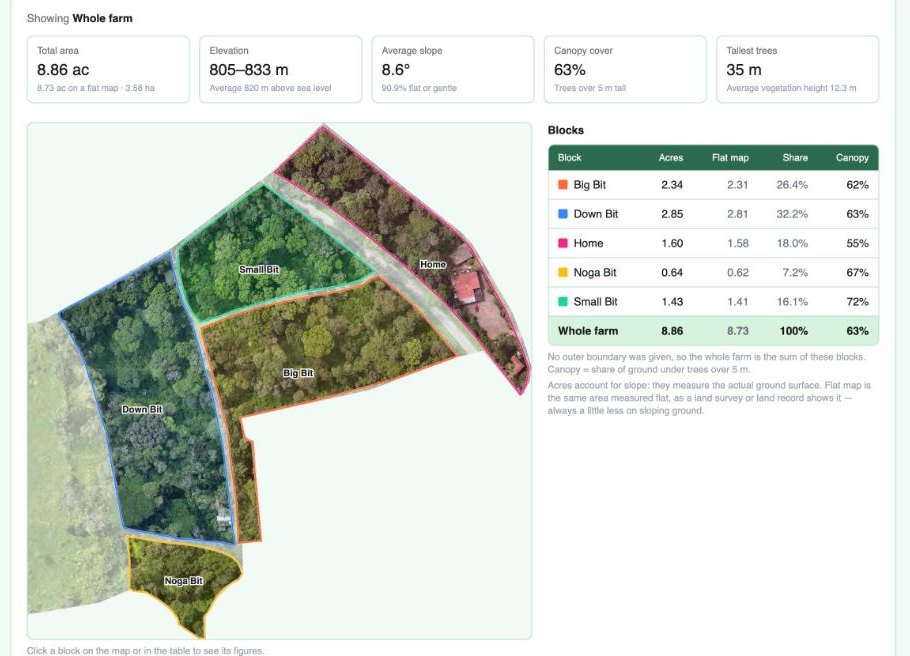The image size is (910, 656).
Task: Click the red-roofed house on the map
Action: point(467,286)
